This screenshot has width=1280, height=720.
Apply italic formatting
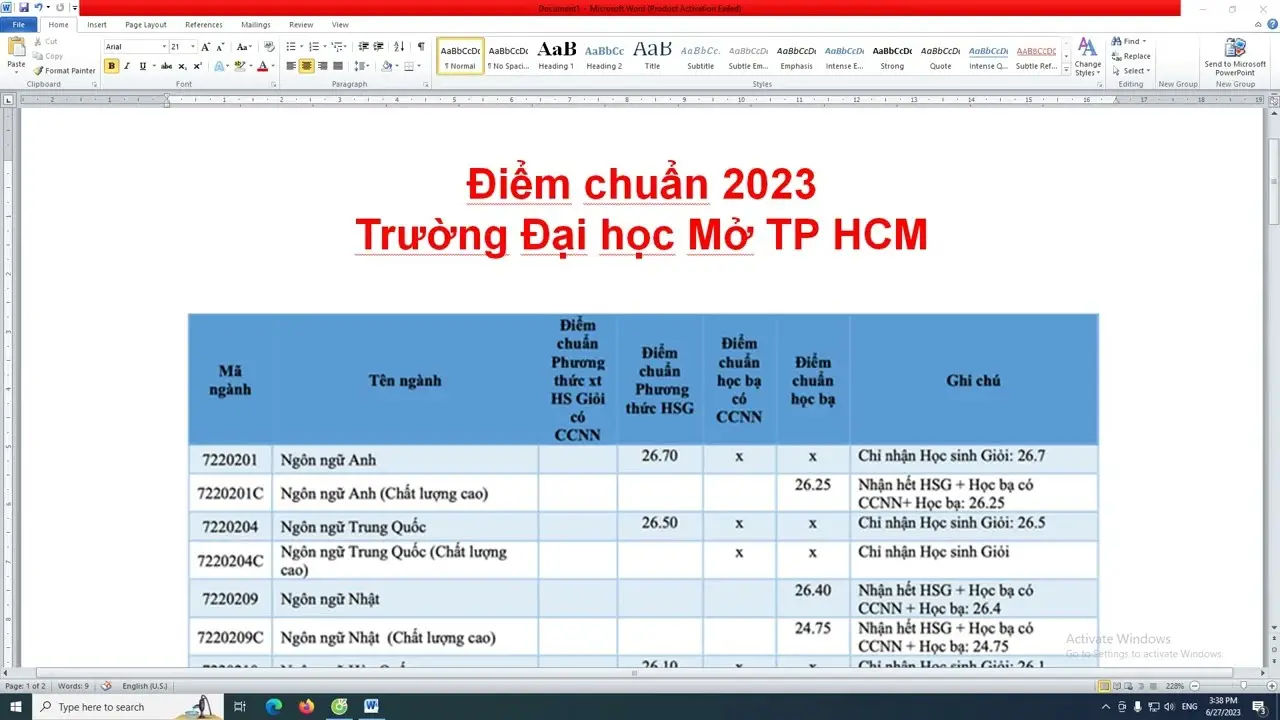click(x=127, y=66)
